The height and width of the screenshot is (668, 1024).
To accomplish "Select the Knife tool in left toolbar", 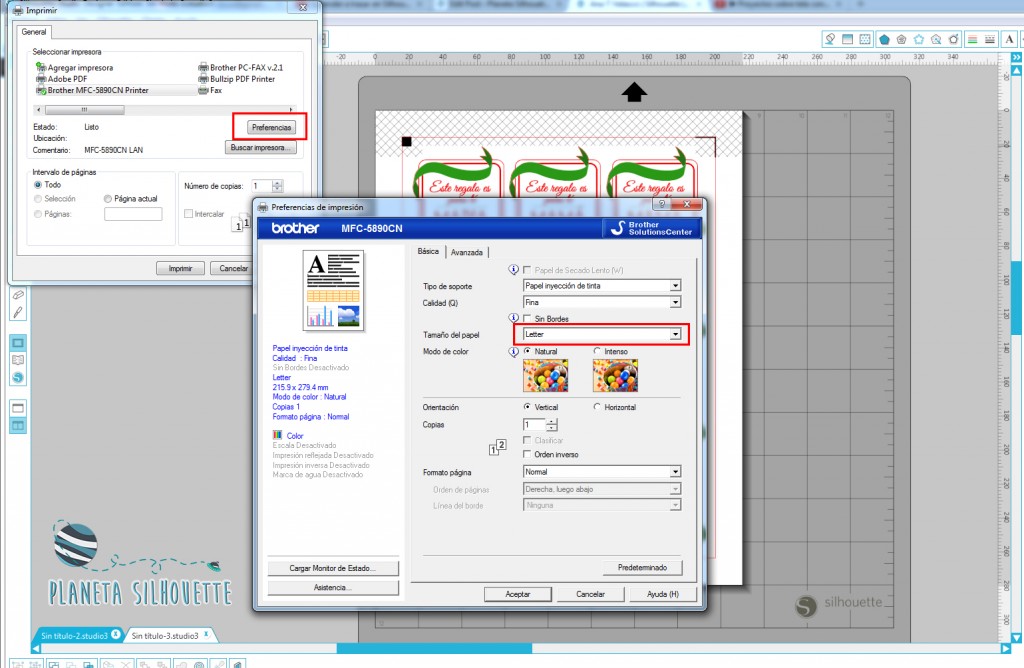I will [18, 312].
